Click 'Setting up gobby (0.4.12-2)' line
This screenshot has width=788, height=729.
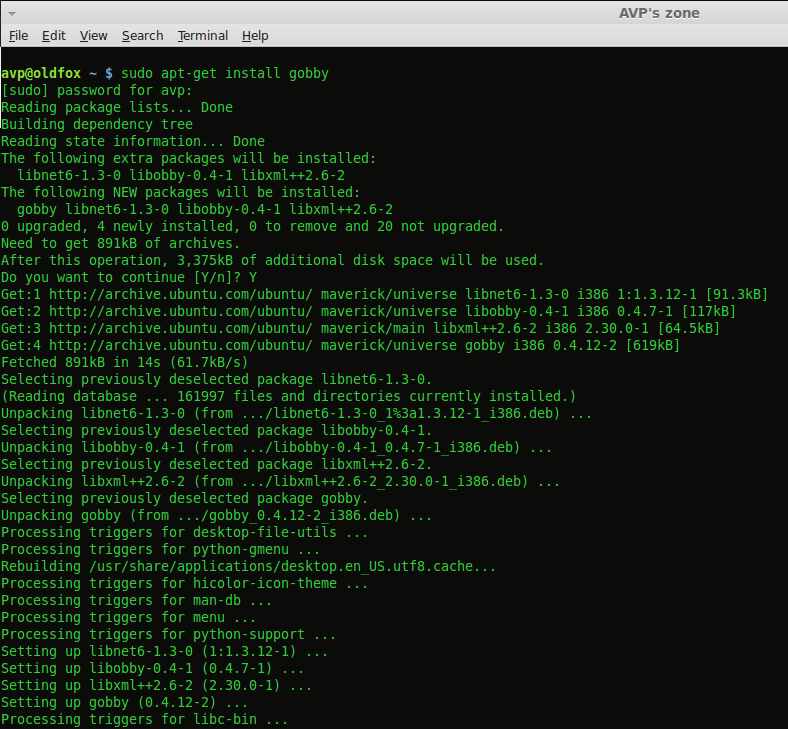click(x=124, y=703)
